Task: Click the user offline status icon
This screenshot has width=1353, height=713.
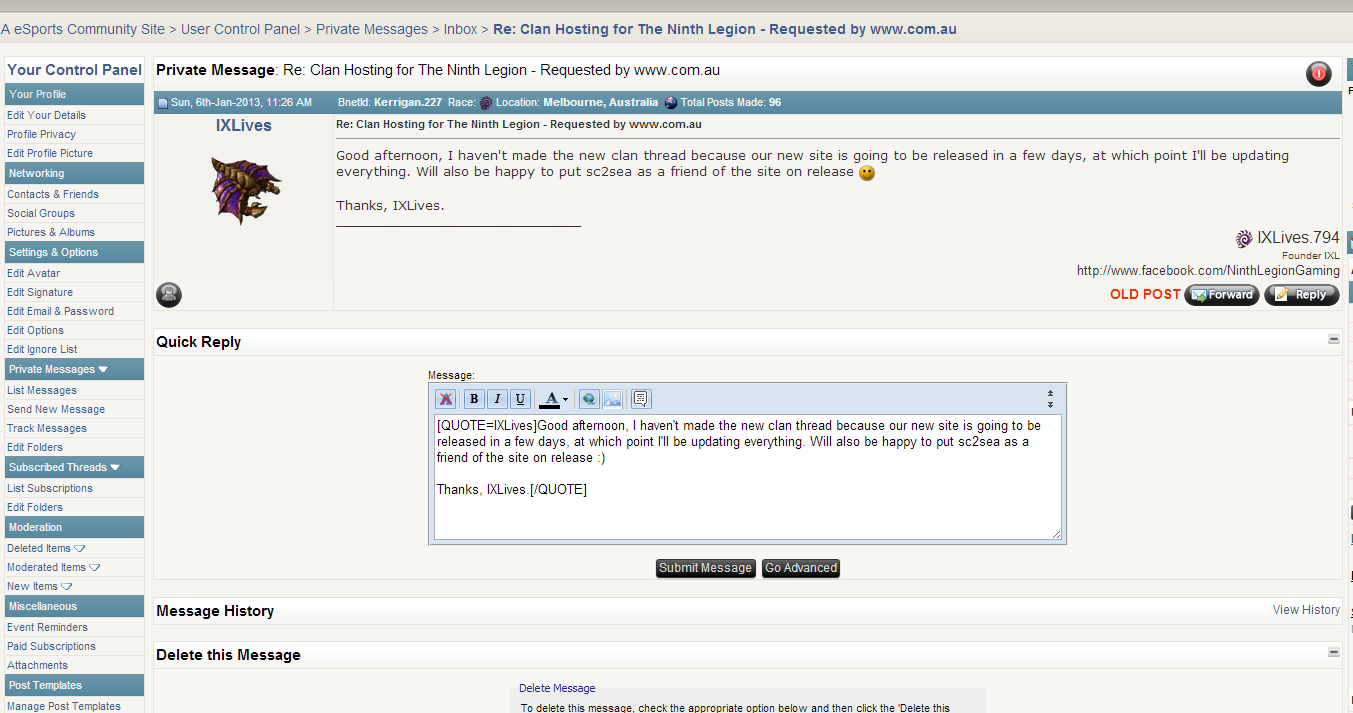Action: [169, 294]
